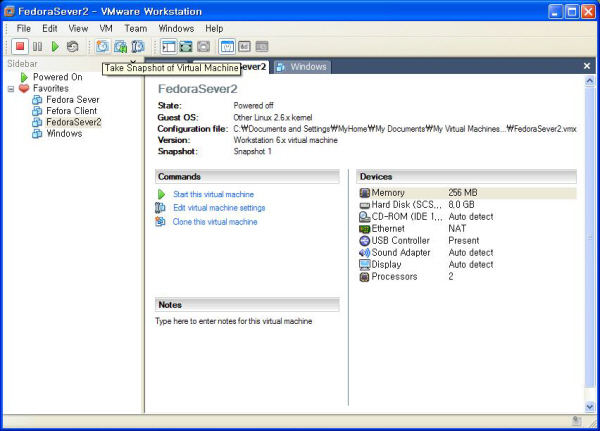The width and height of the screenshot is (600, 431).
Task: Select Fefora Client in Favorites
Action: tap(72, 111)
